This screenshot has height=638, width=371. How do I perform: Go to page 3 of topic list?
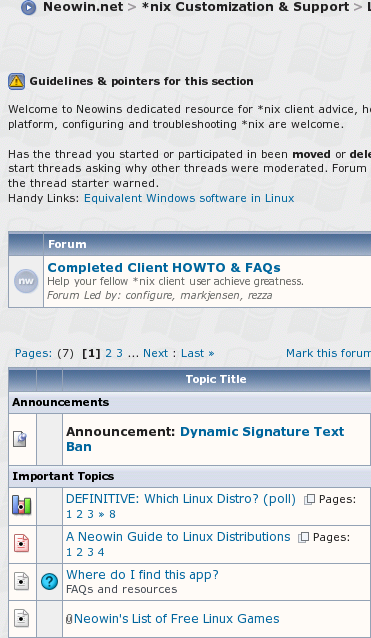coord(119,353)
